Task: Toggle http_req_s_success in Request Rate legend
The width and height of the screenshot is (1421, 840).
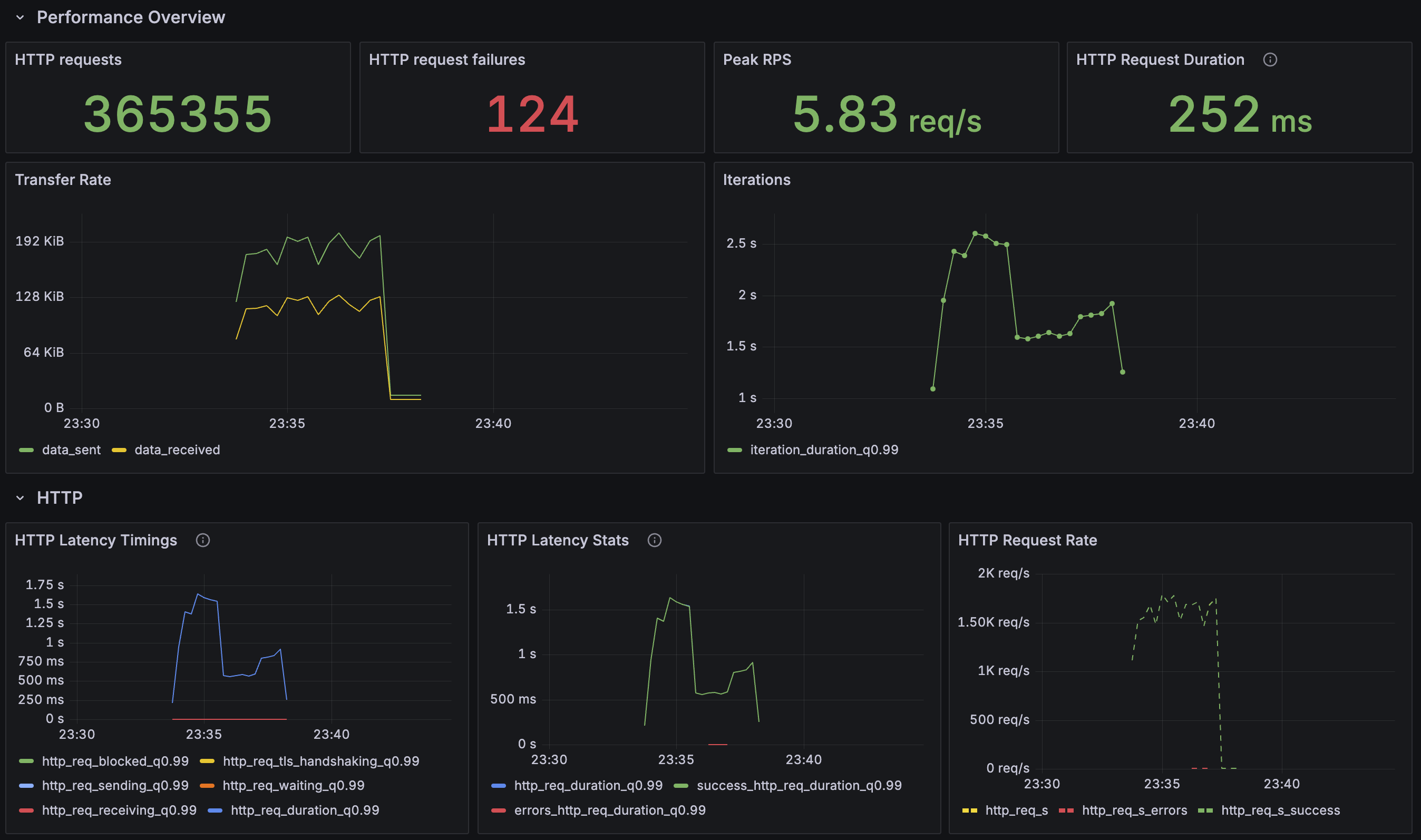Action: click(x=1280, y=810)
